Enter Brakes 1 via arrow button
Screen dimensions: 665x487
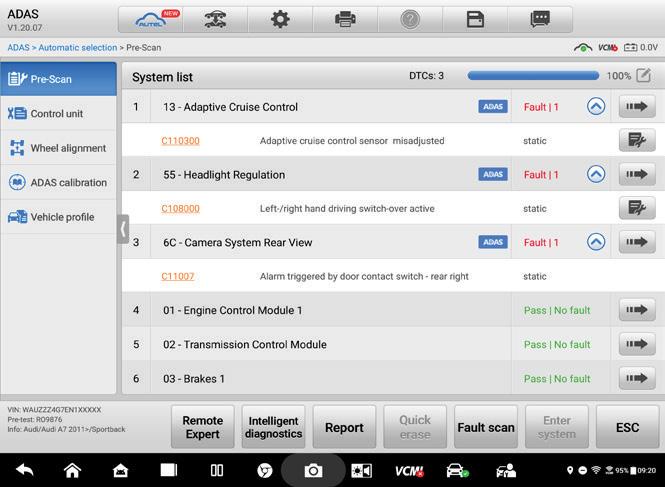coord(637,378)
